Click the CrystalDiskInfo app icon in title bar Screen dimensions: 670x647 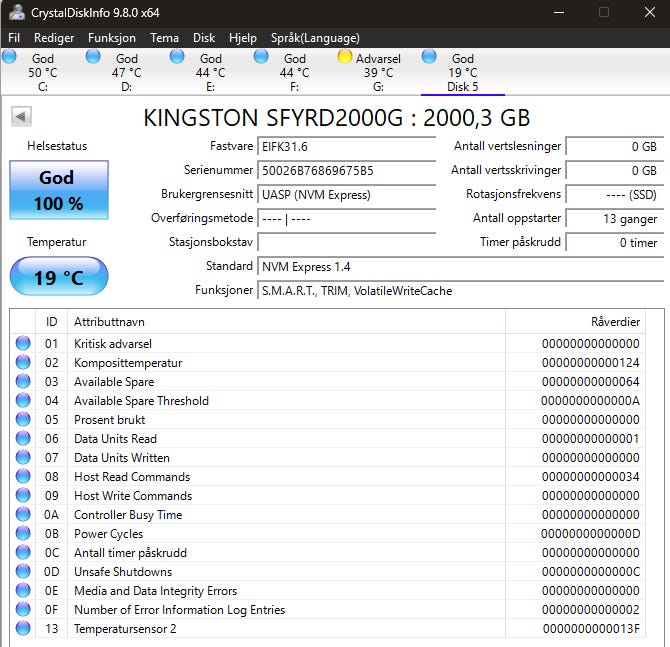(x=17, y=12)
